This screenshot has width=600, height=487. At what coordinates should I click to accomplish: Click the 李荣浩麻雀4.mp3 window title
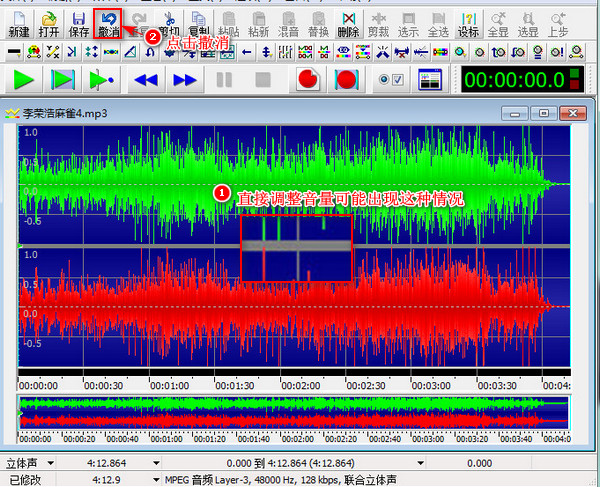pyautogui.click(x=65, y=114)
